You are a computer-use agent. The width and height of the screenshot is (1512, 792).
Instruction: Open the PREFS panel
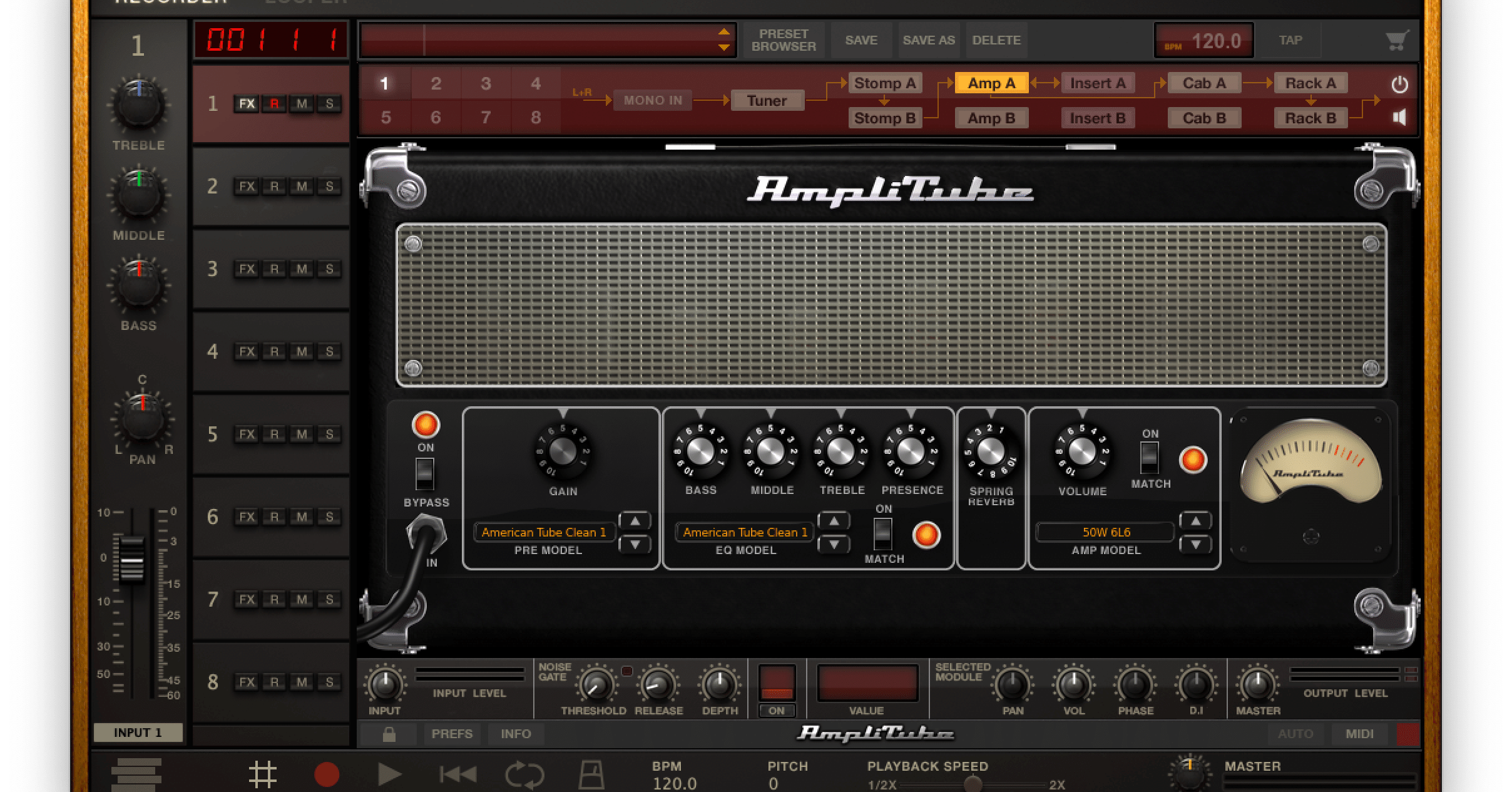[x=452, y=733]
